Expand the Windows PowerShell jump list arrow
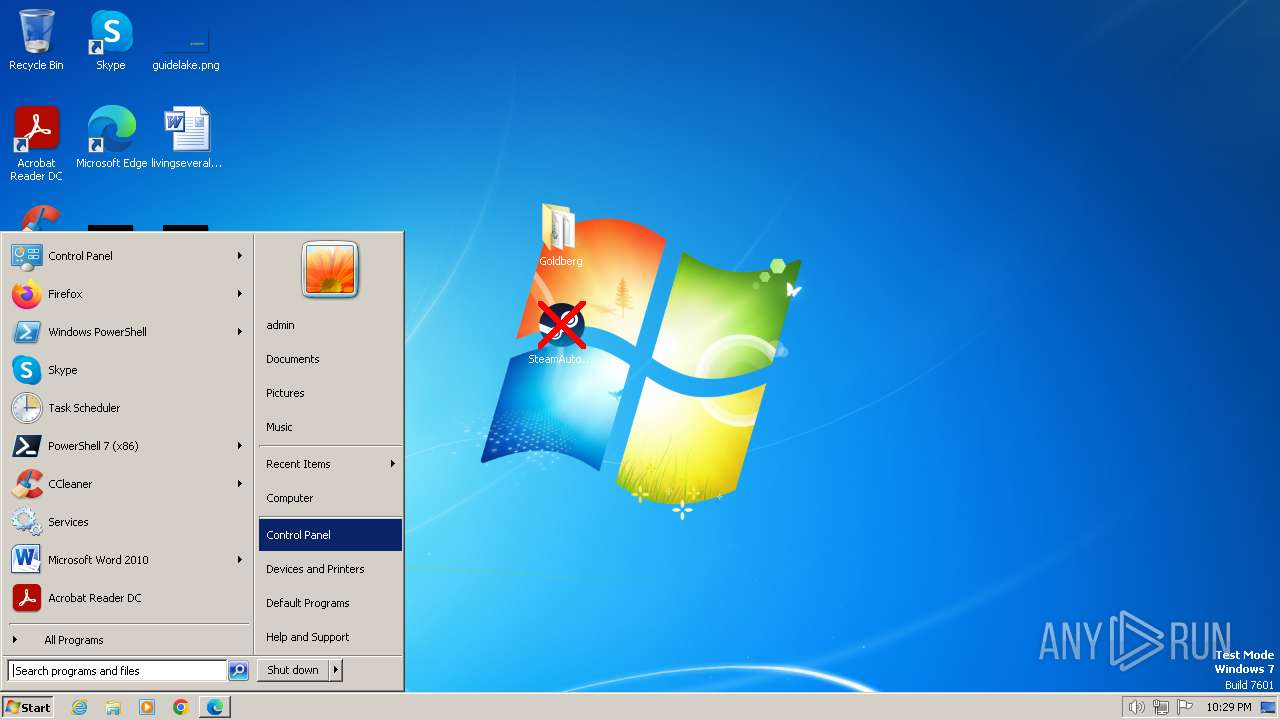The height and width of the screenshot is (720, 1280). coord(240,332)
